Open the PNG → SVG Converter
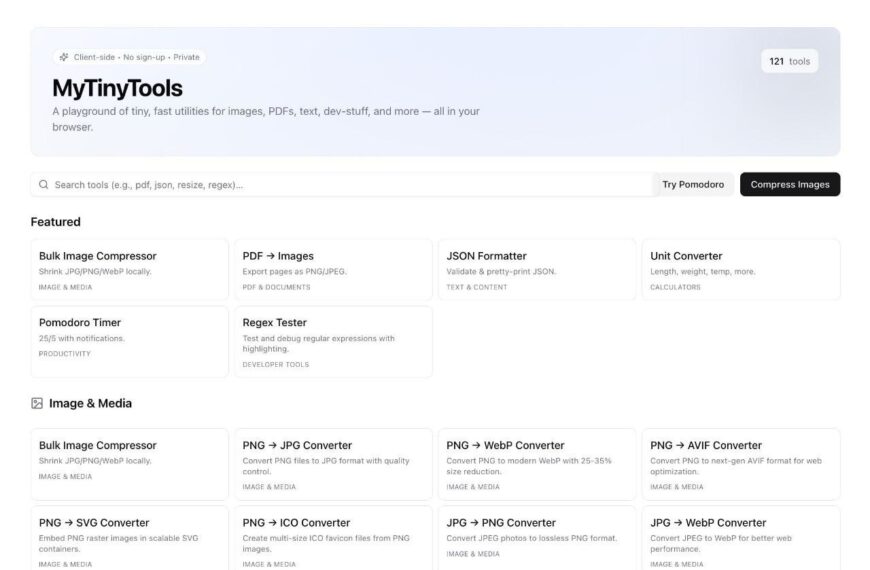This screenshot has width=870, height=570. [x=129, y=540]
